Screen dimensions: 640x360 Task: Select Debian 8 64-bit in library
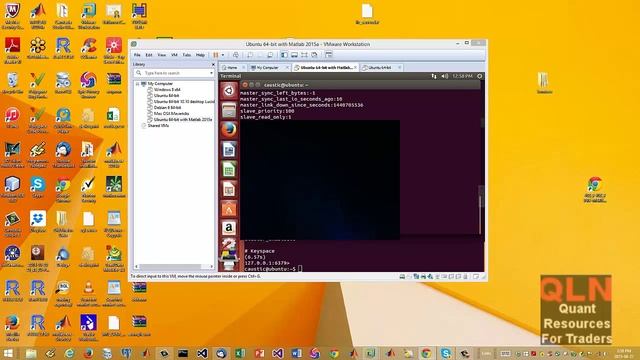(x=167, y=107)
